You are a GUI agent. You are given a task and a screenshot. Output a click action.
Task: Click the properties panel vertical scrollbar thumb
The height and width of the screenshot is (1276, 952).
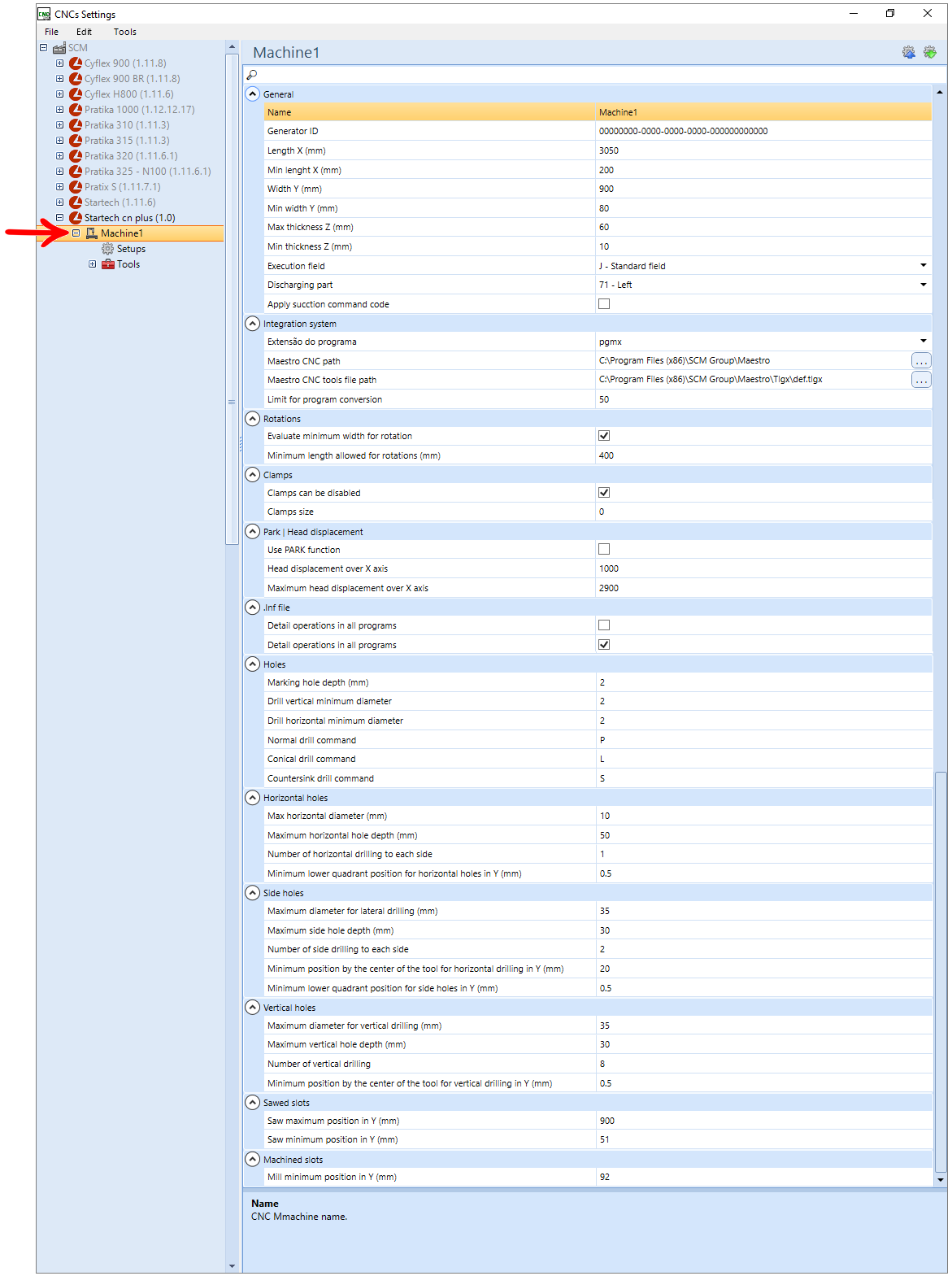(941, 972)
